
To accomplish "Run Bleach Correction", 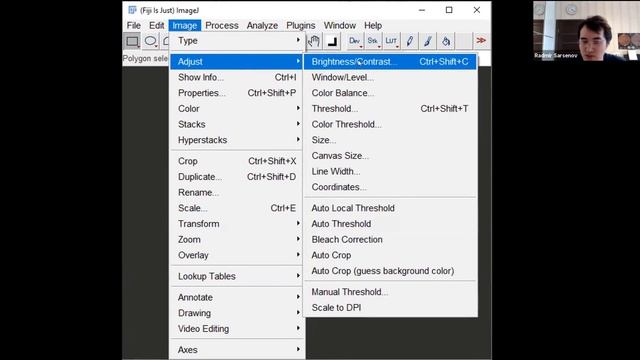I will pos(390,240).
